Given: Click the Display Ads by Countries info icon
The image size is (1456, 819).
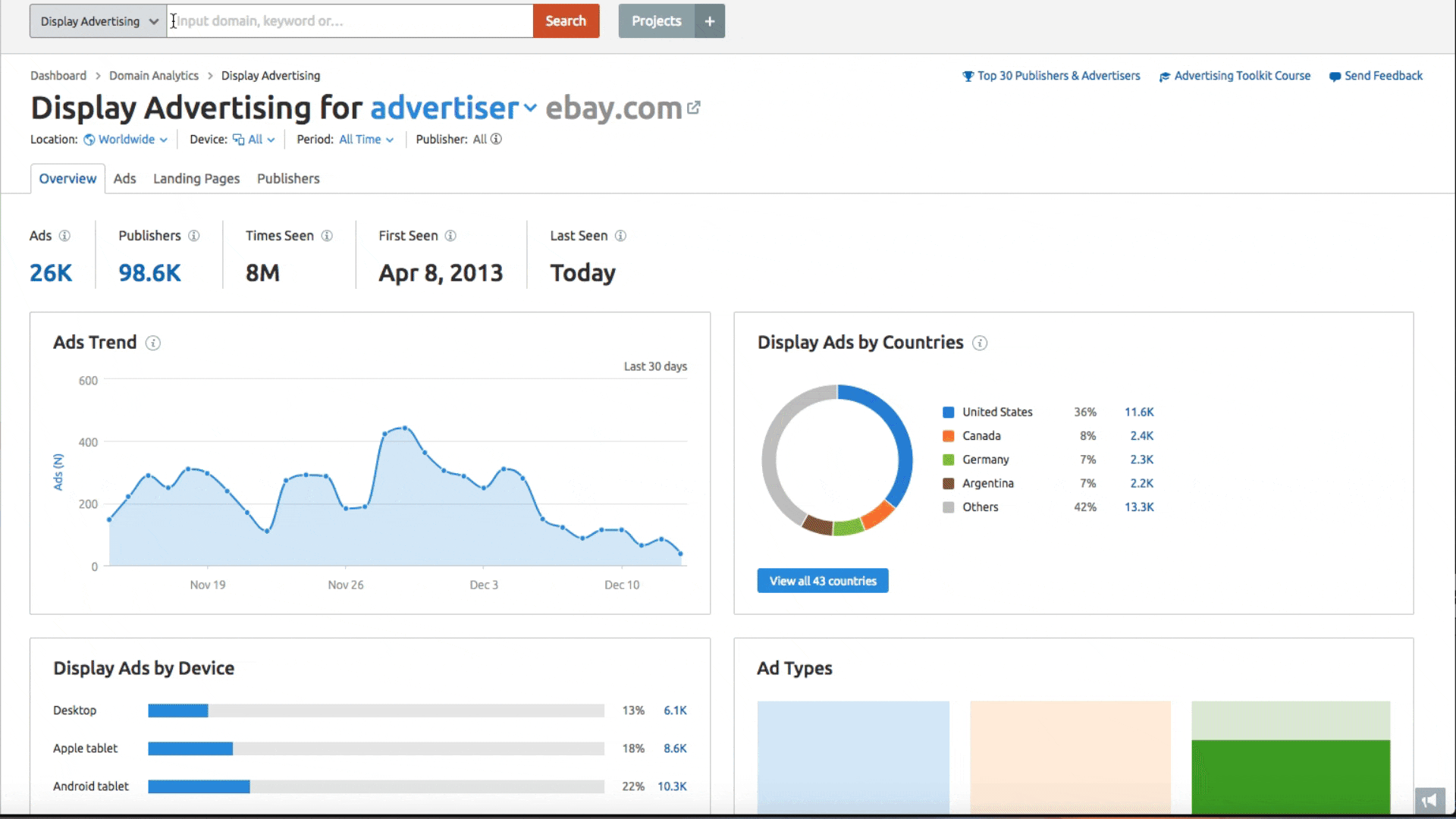Looking at the screenshot, I should (x=980, y=343).
